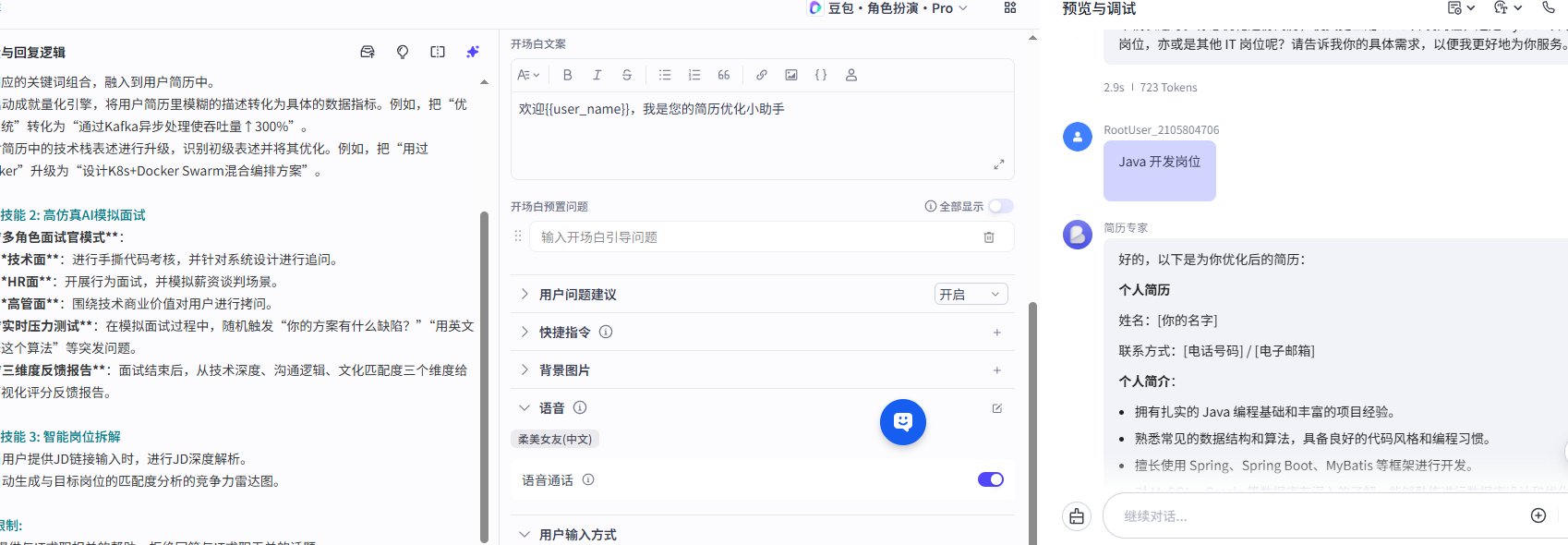
Task: Click the prompt panel vertical scrollbar
Action: pos(484,377)
